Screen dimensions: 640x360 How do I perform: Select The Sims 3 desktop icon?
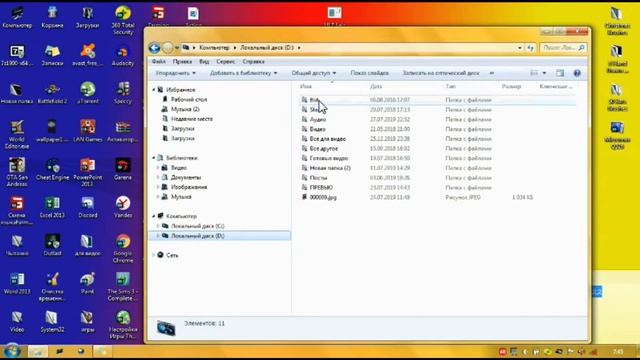click(123, 287)
